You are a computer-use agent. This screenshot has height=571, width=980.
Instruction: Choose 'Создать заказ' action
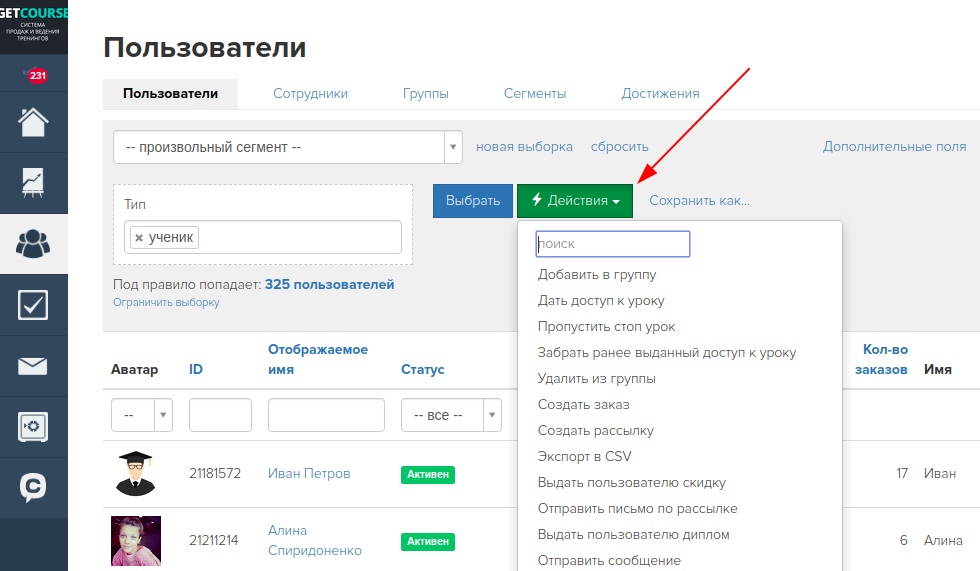(583, 405)
